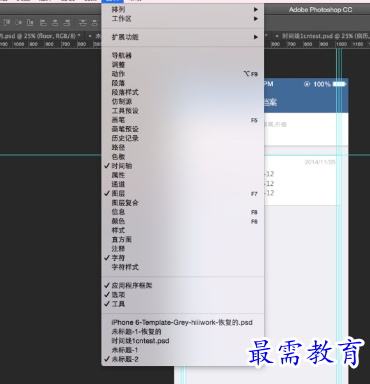Expand the 扩展功能 submenu

(x=183, y=37)
